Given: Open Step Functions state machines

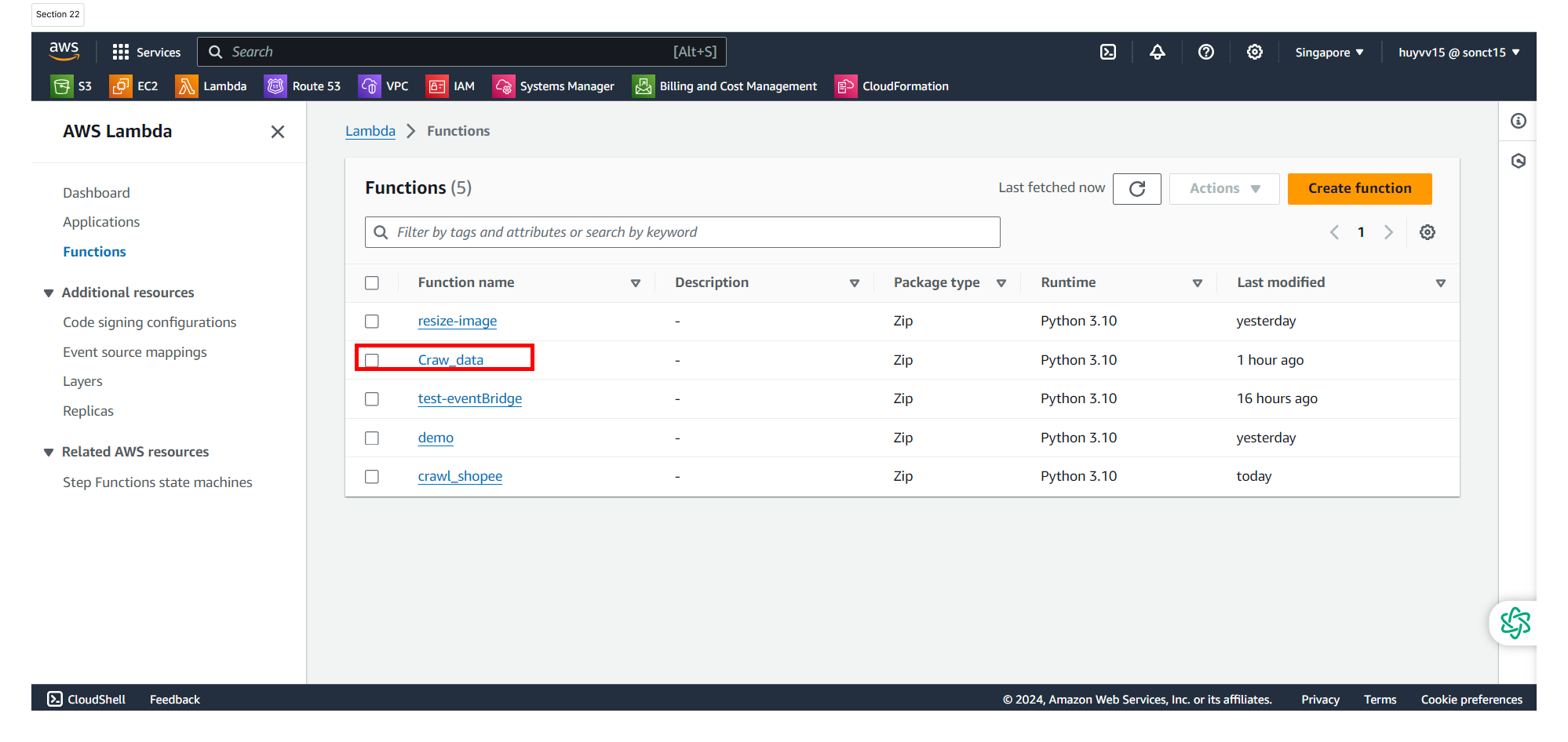Looking at the screenshot, I should [158, 482].
